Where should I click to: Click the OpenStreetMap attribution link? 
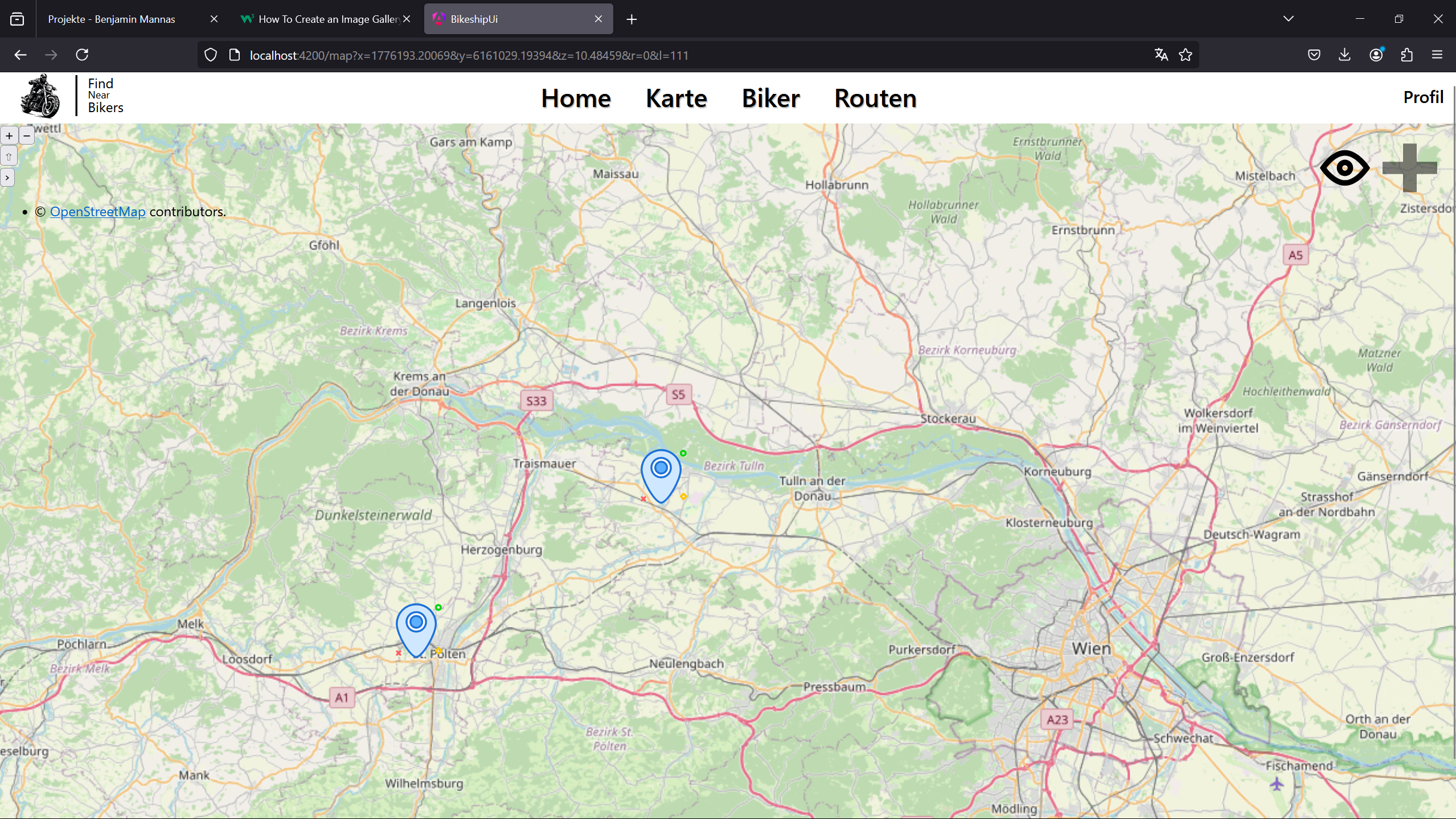point(97,211)
